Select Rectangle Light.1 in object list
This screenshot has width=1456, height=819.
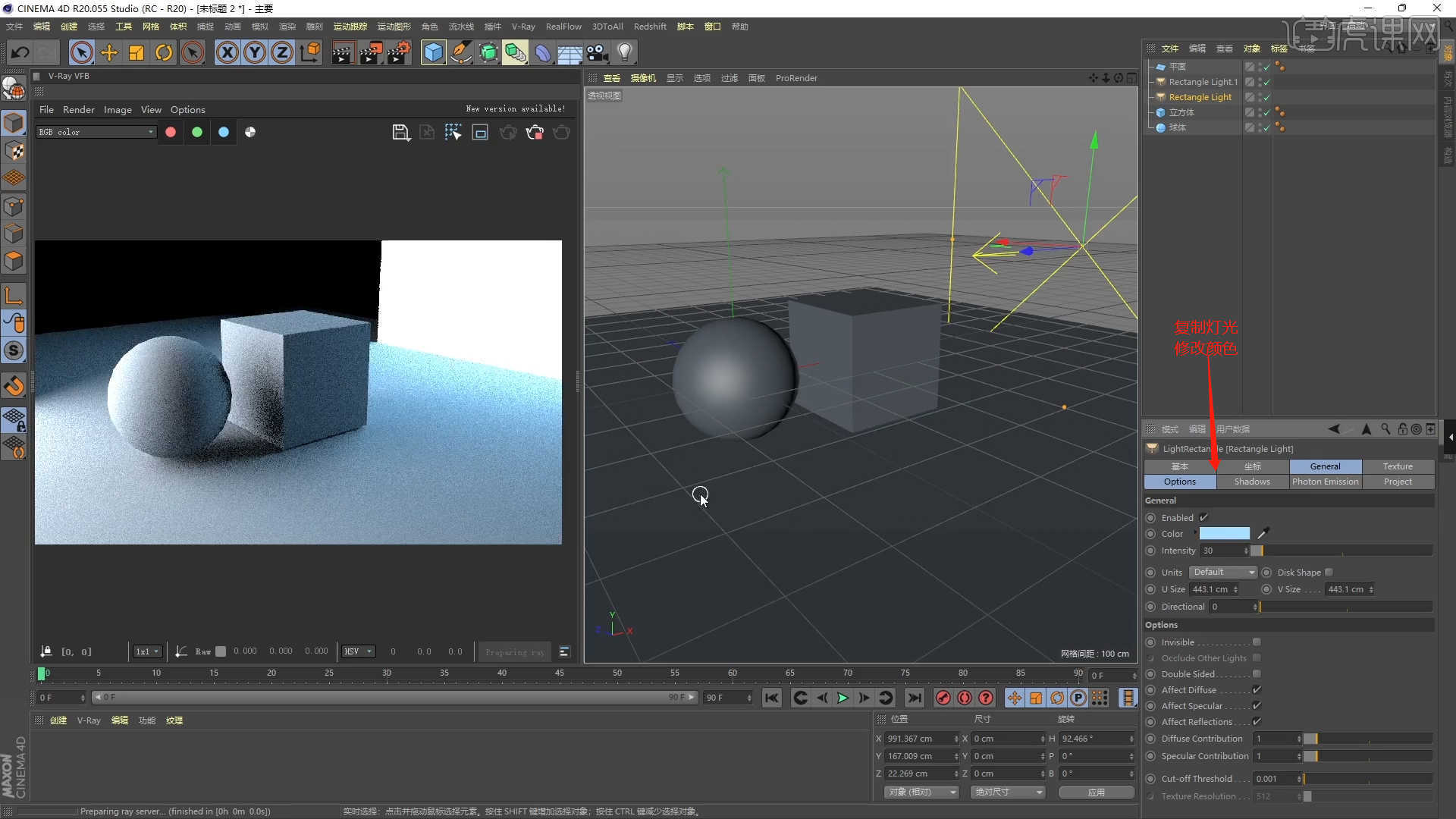click(x=1203, y=82)
